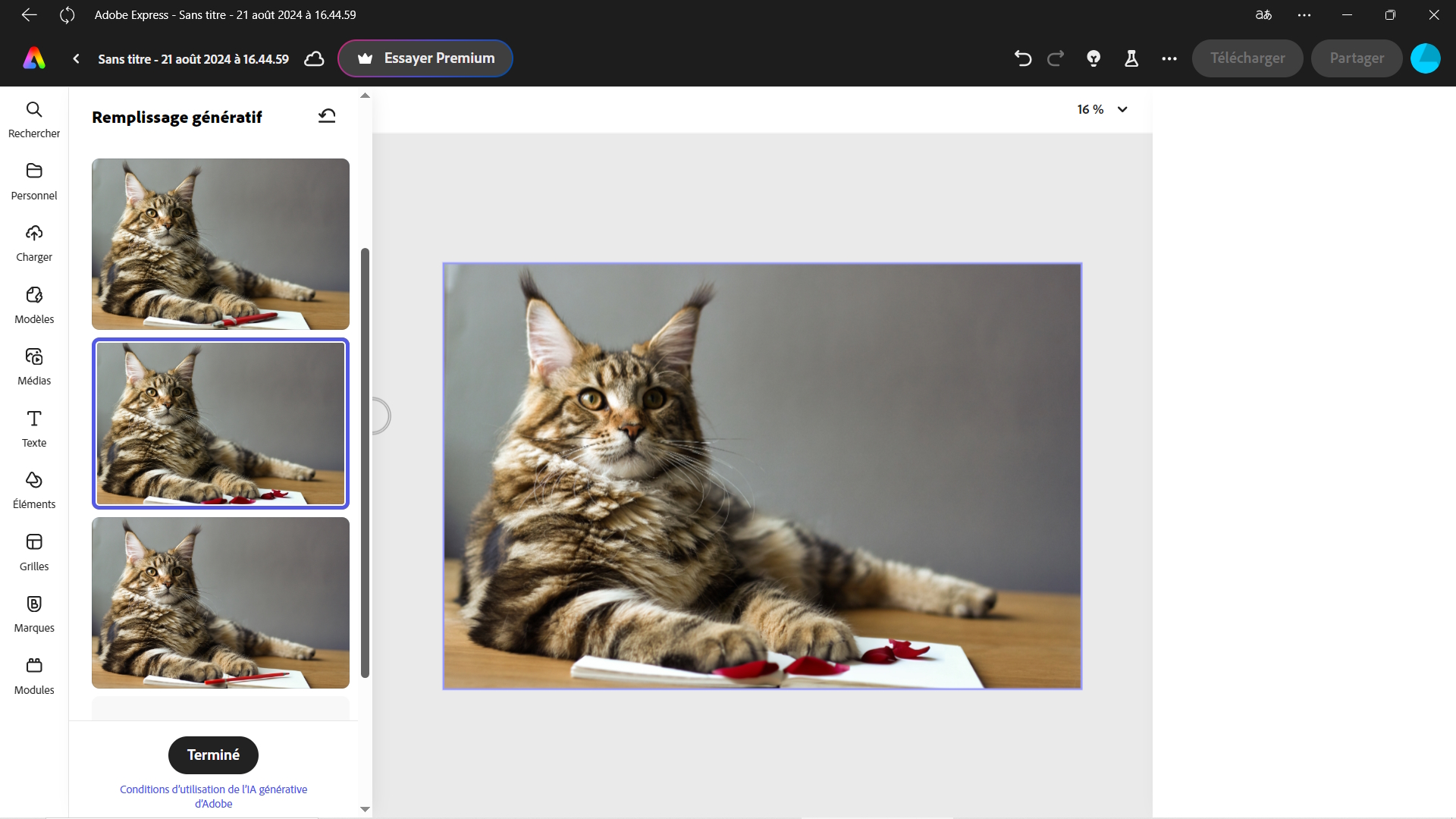Open the Modules add-ons panel
Screen dimensions: 1456x819
pyautogui.click(x=34, y=676)
